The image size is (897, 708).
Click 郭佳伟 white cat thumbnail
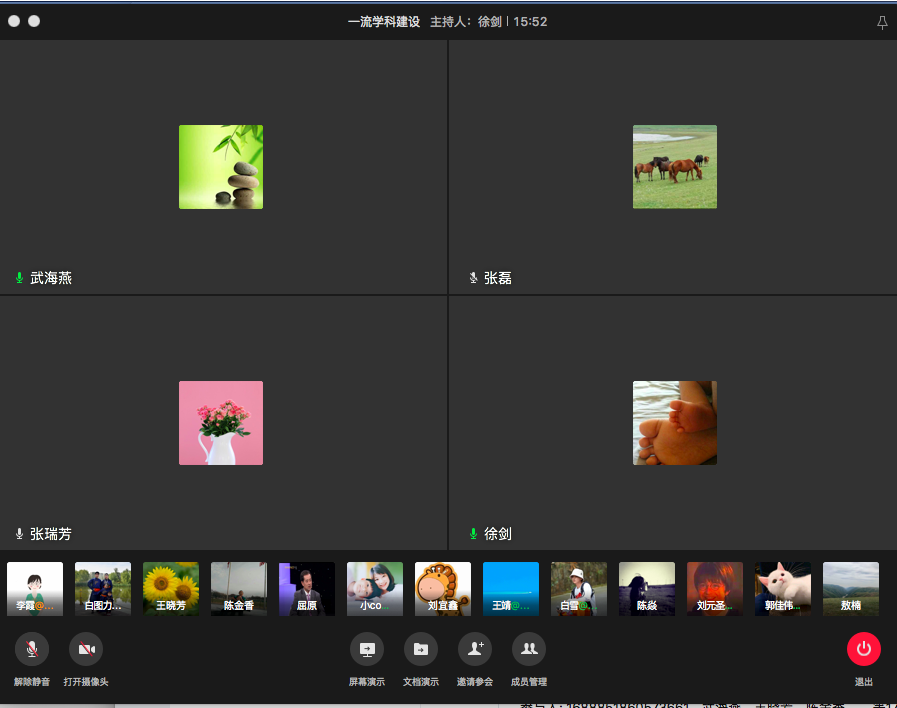tap(783, 589)
